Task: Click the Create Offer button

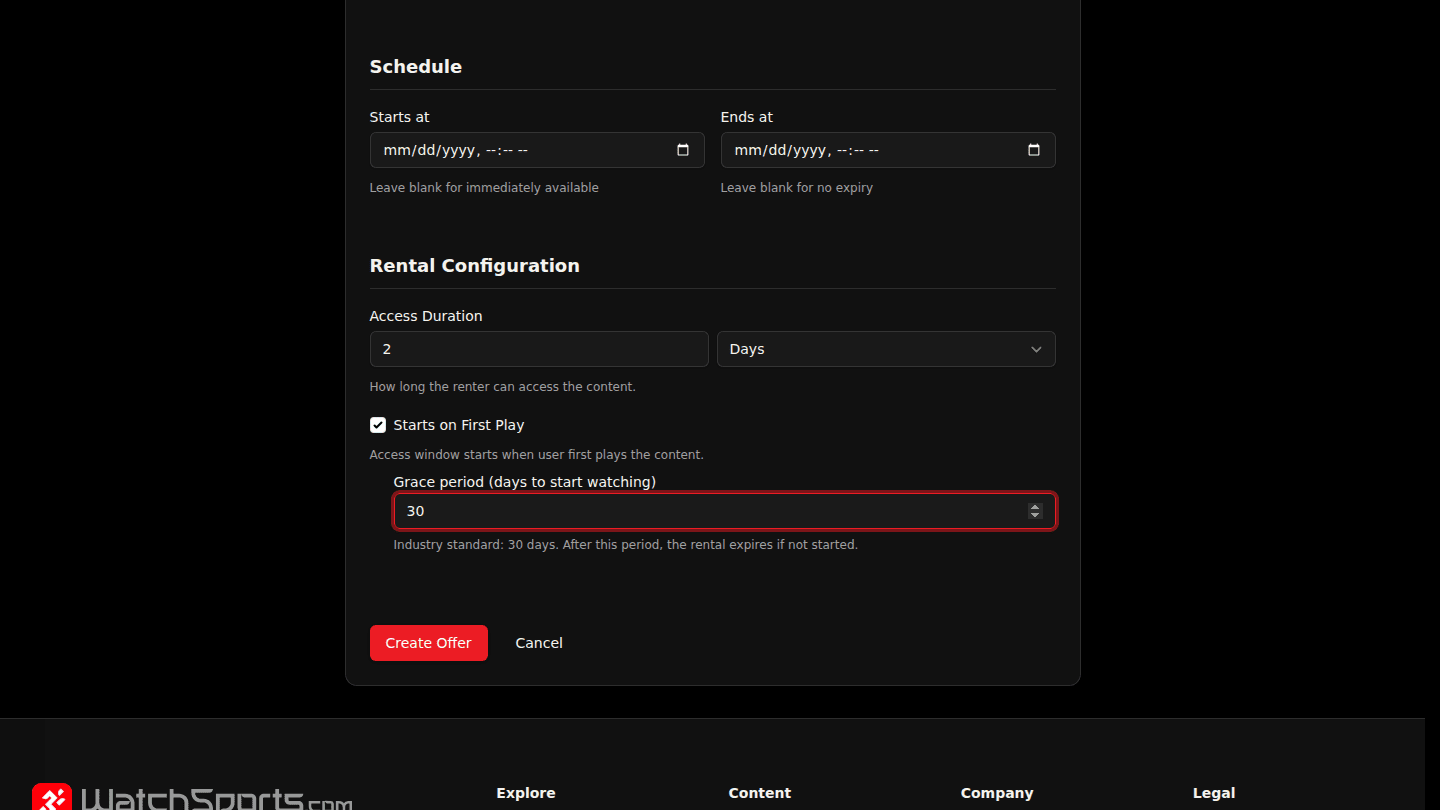Action: (x=429, y=643)
